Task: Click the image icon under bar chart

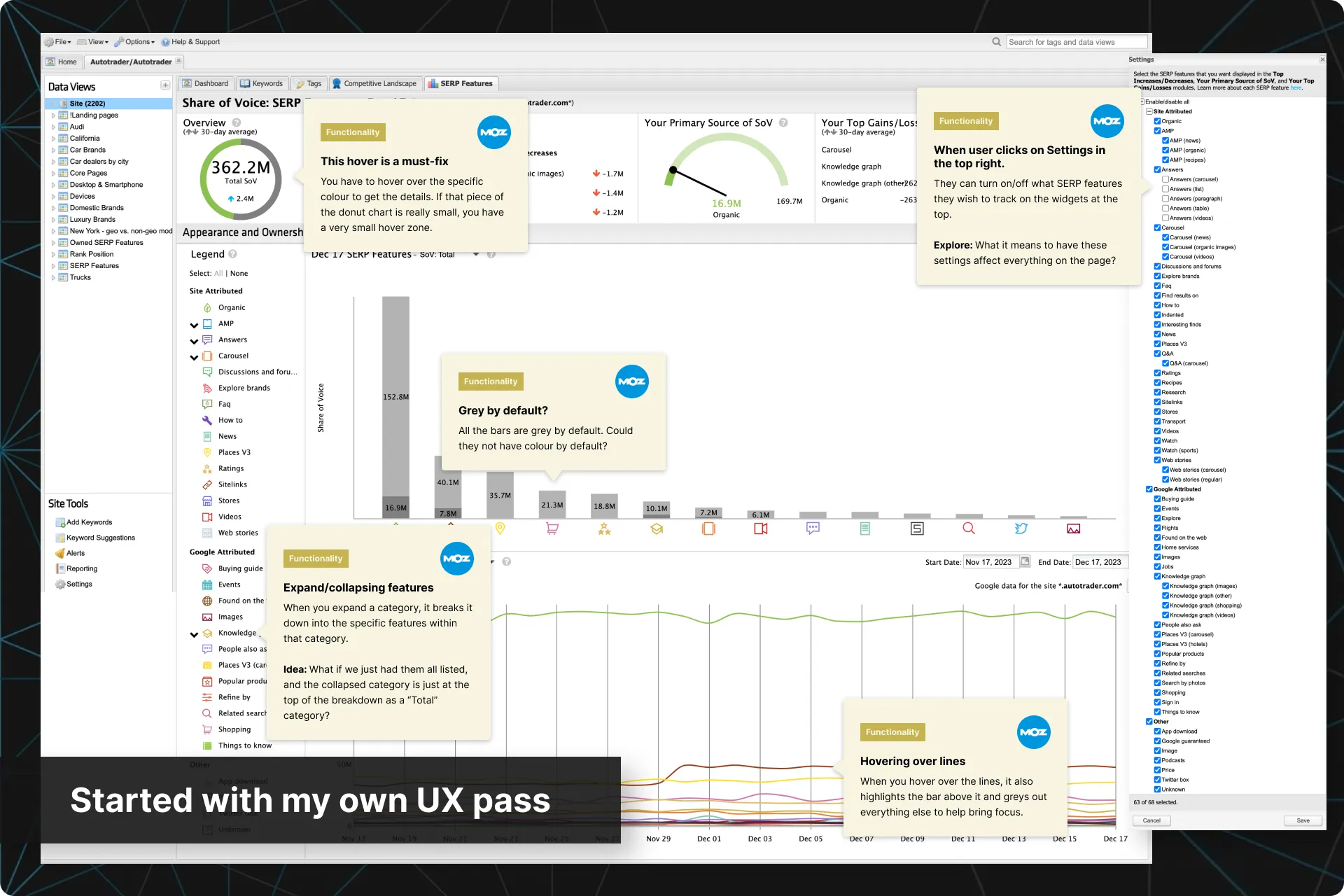Action: pyautogui.click(x=1074, y=528)
